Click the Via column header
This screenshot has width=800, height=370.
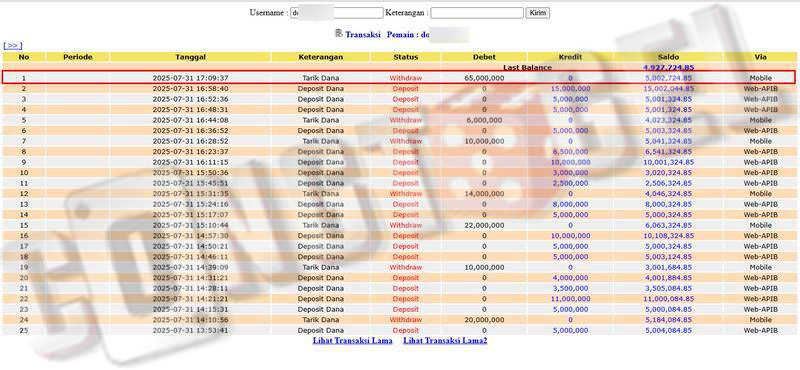coord(760,57)
